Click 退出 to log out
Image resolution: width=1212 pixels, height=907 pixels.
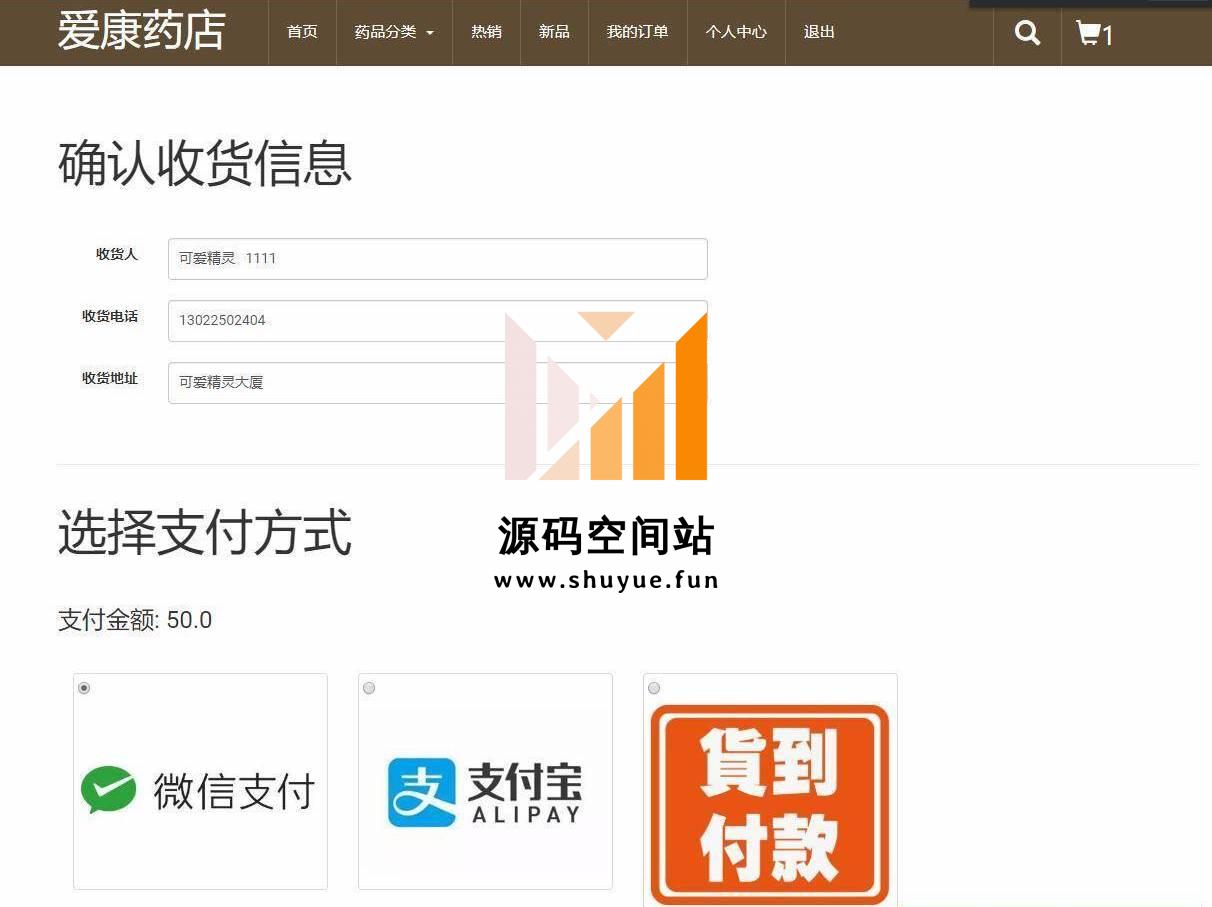[x=819, y=32]
